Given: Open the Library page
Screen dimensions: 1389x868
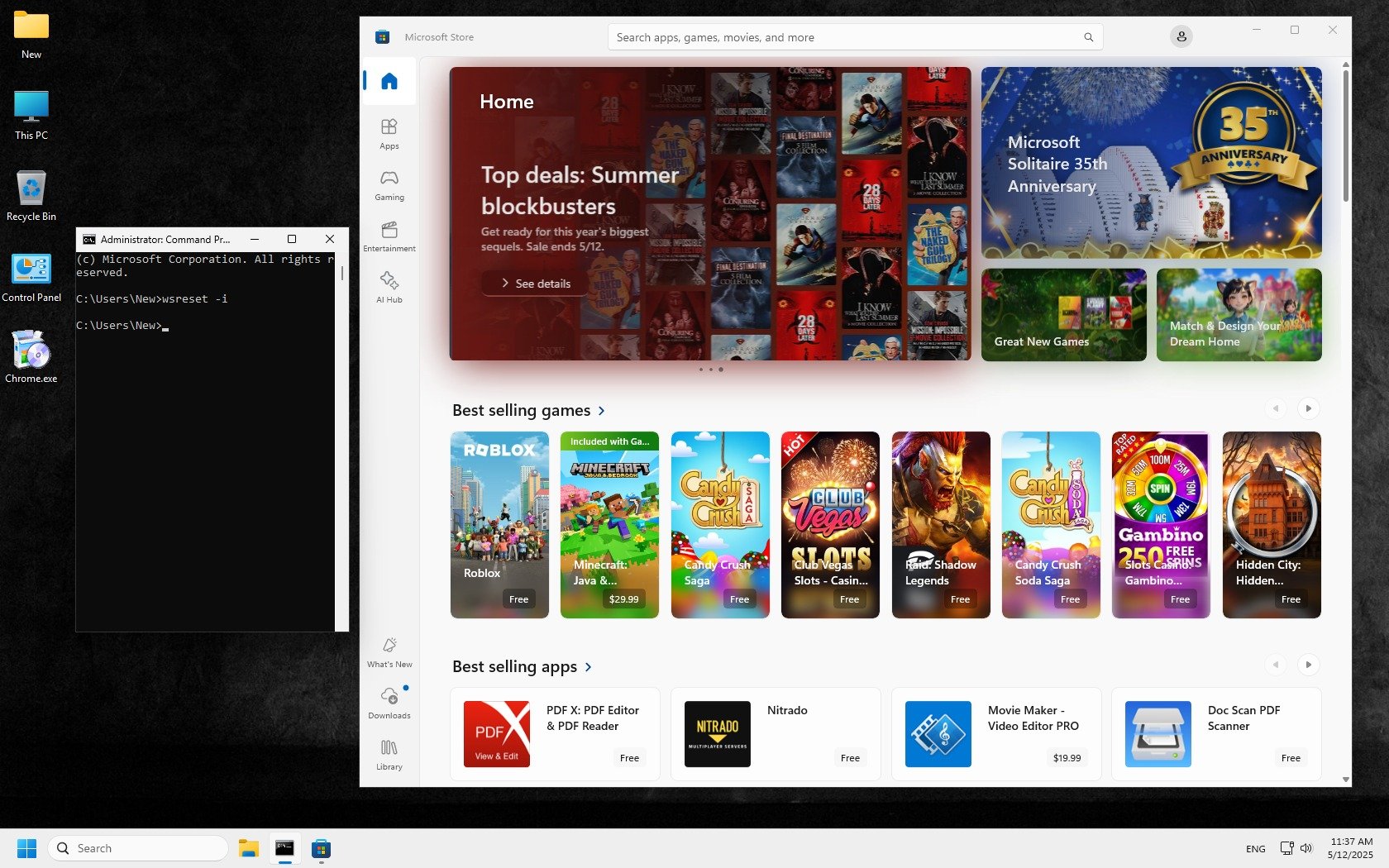Looking at the screenshot, I should (389, 754).
